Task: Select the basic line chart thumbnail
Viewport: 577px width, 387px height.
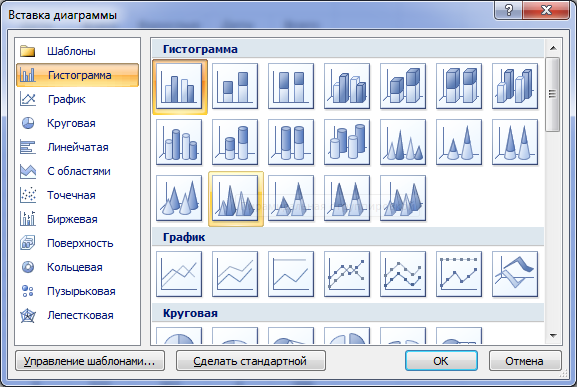Action: [x=179, y=274]
